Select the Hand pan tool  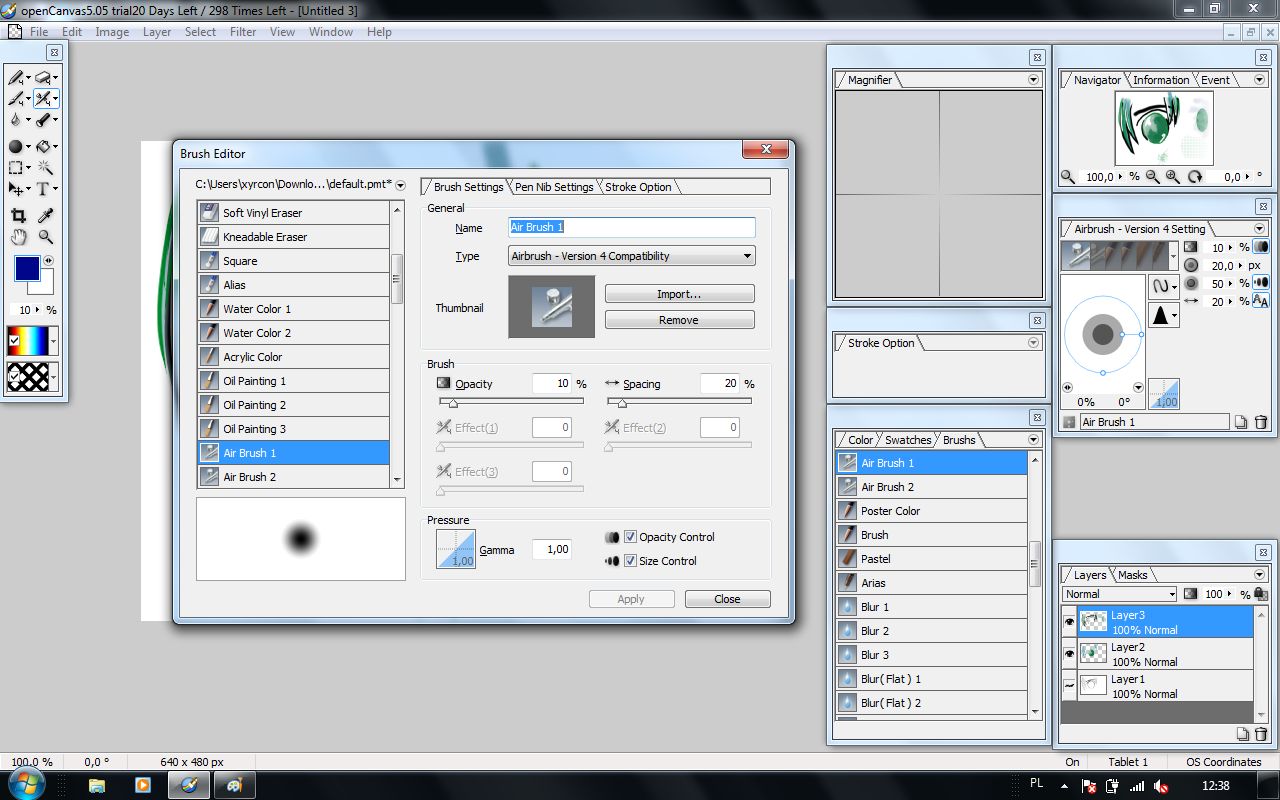pyautogui.click(x=18, y=237)
